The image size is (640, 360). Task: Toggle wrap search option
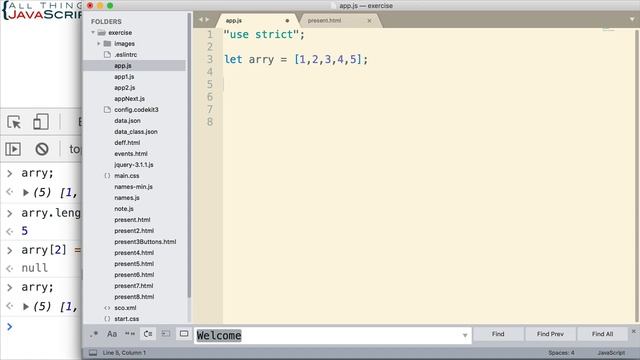pos(148,334)
